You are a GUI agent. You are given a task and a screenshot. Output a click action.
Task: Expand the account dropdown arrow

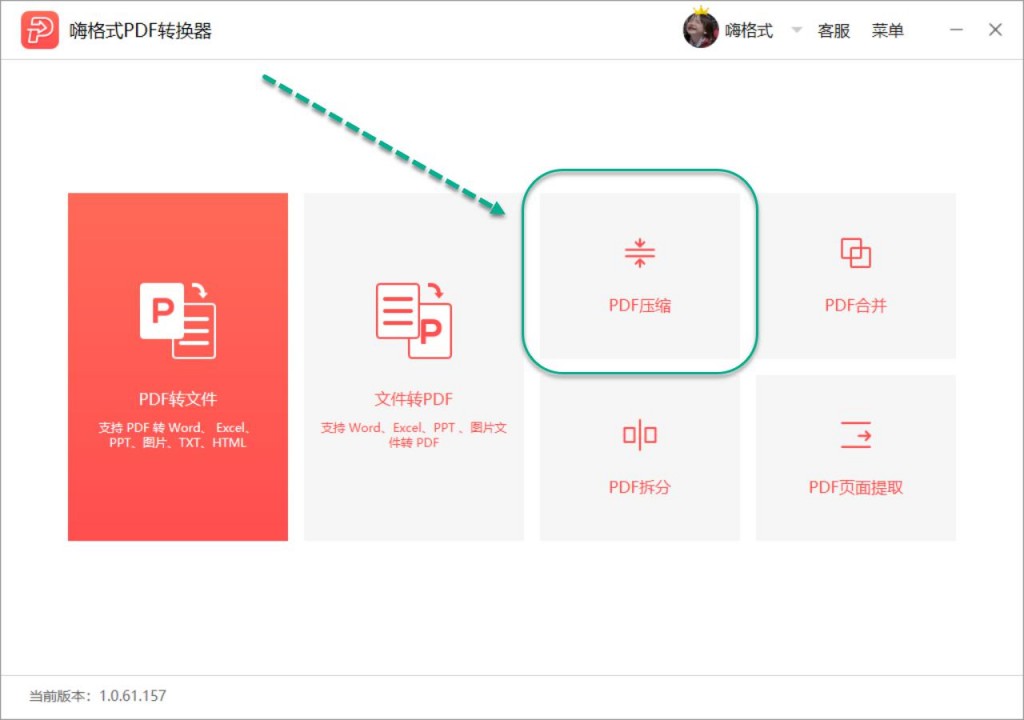tap(796, 29)
